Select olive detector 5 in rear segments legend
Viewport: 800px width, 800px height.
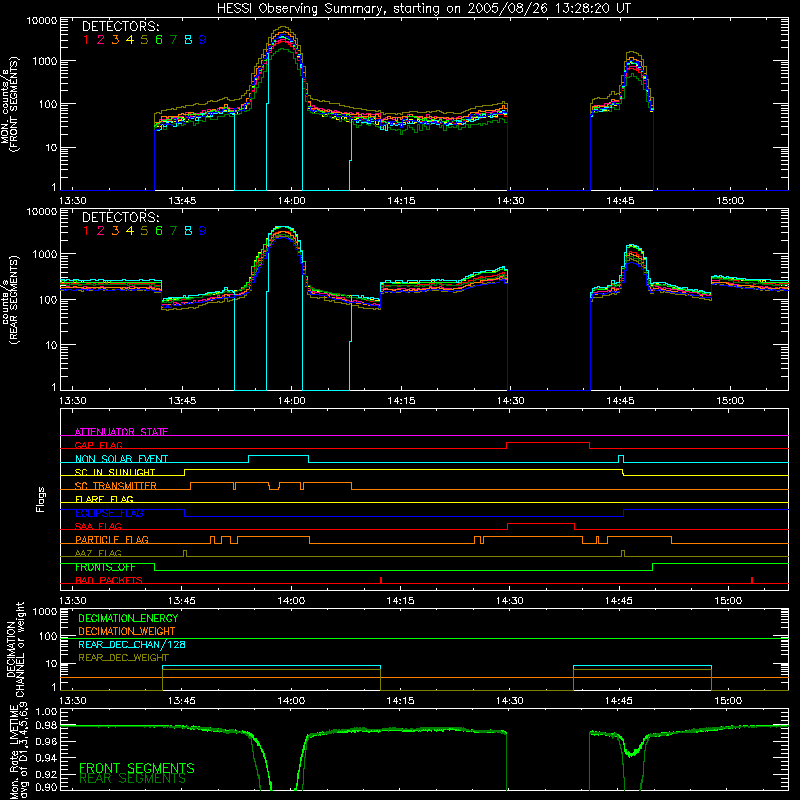(x=144, y=231)
